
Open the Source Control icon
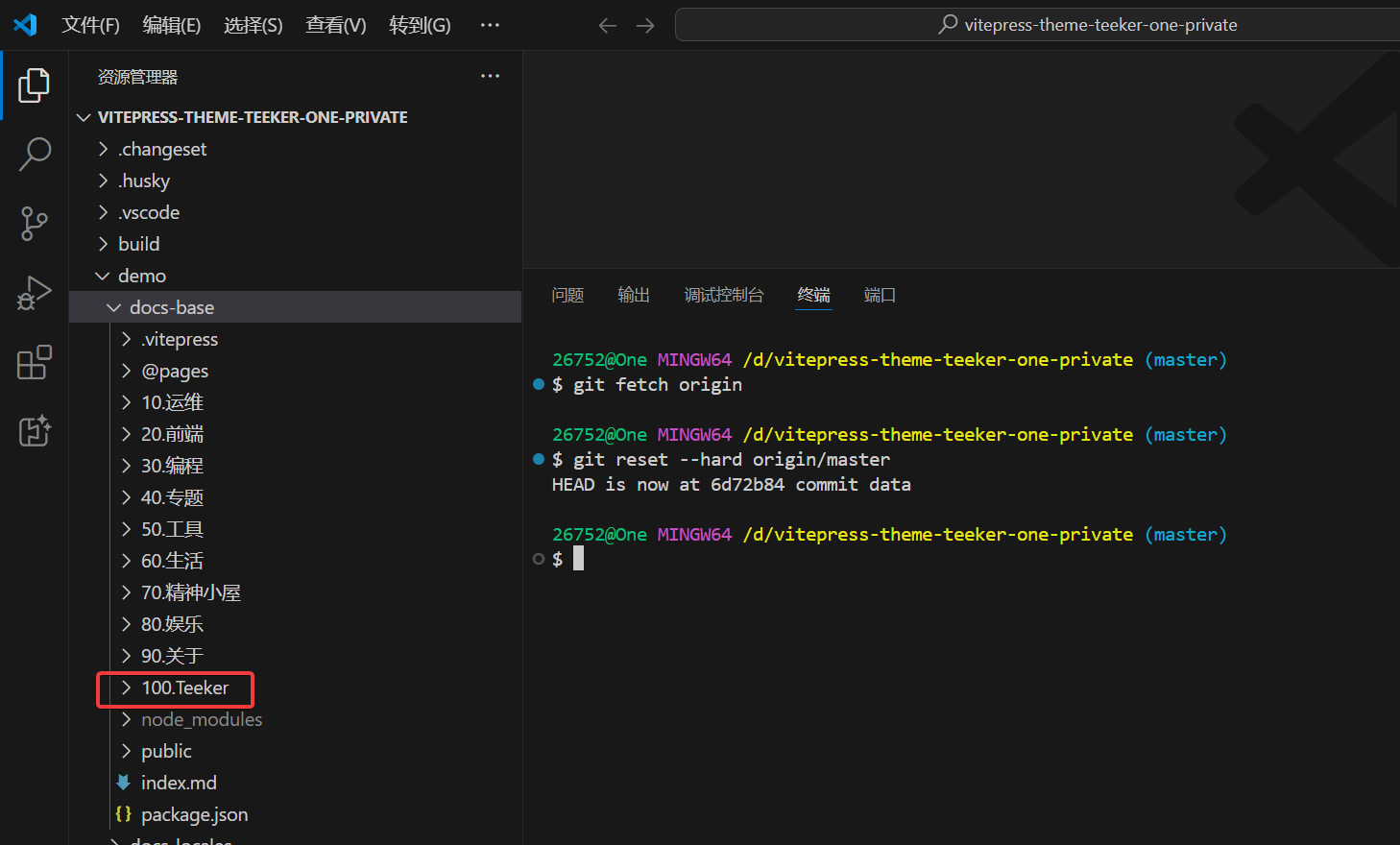coord(34,224)
